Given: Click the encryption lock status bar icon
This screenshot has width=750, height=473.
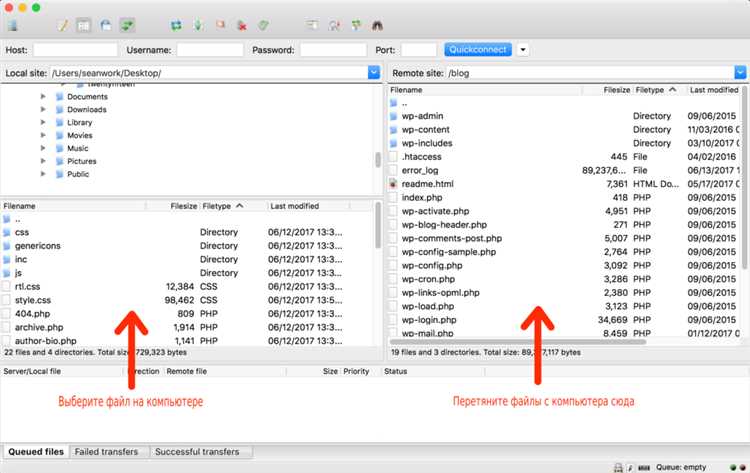Looking at the screenshot, I should pyautogui.click(x=618, y=467).
